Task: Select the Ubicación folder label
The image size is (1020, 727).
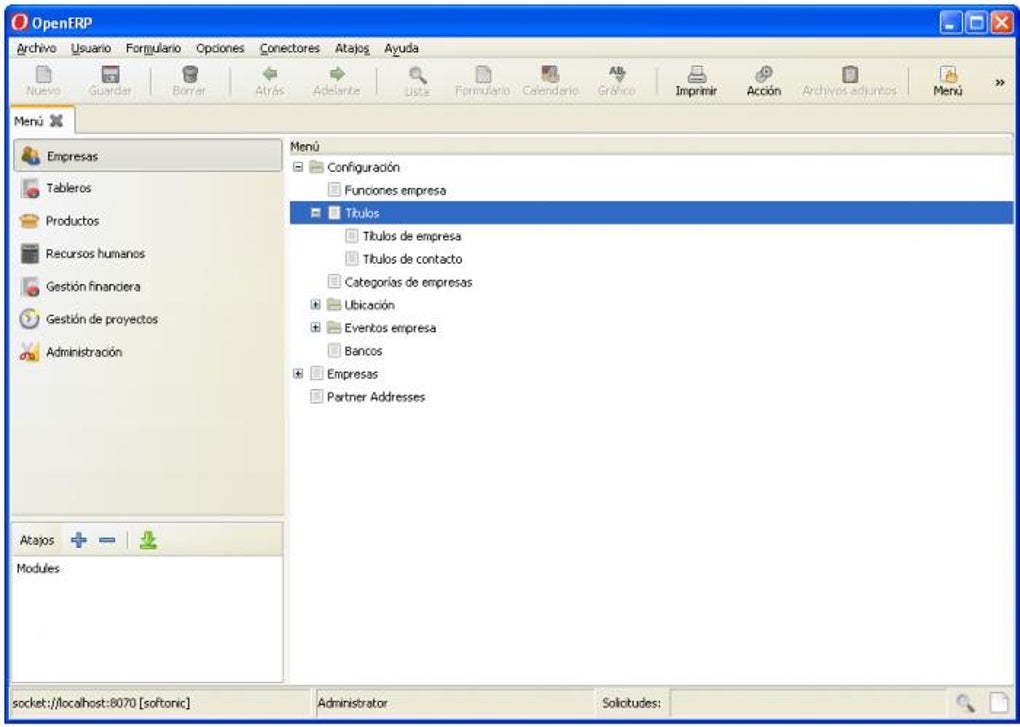Action: pyautogui.click(x=369, y=305)
